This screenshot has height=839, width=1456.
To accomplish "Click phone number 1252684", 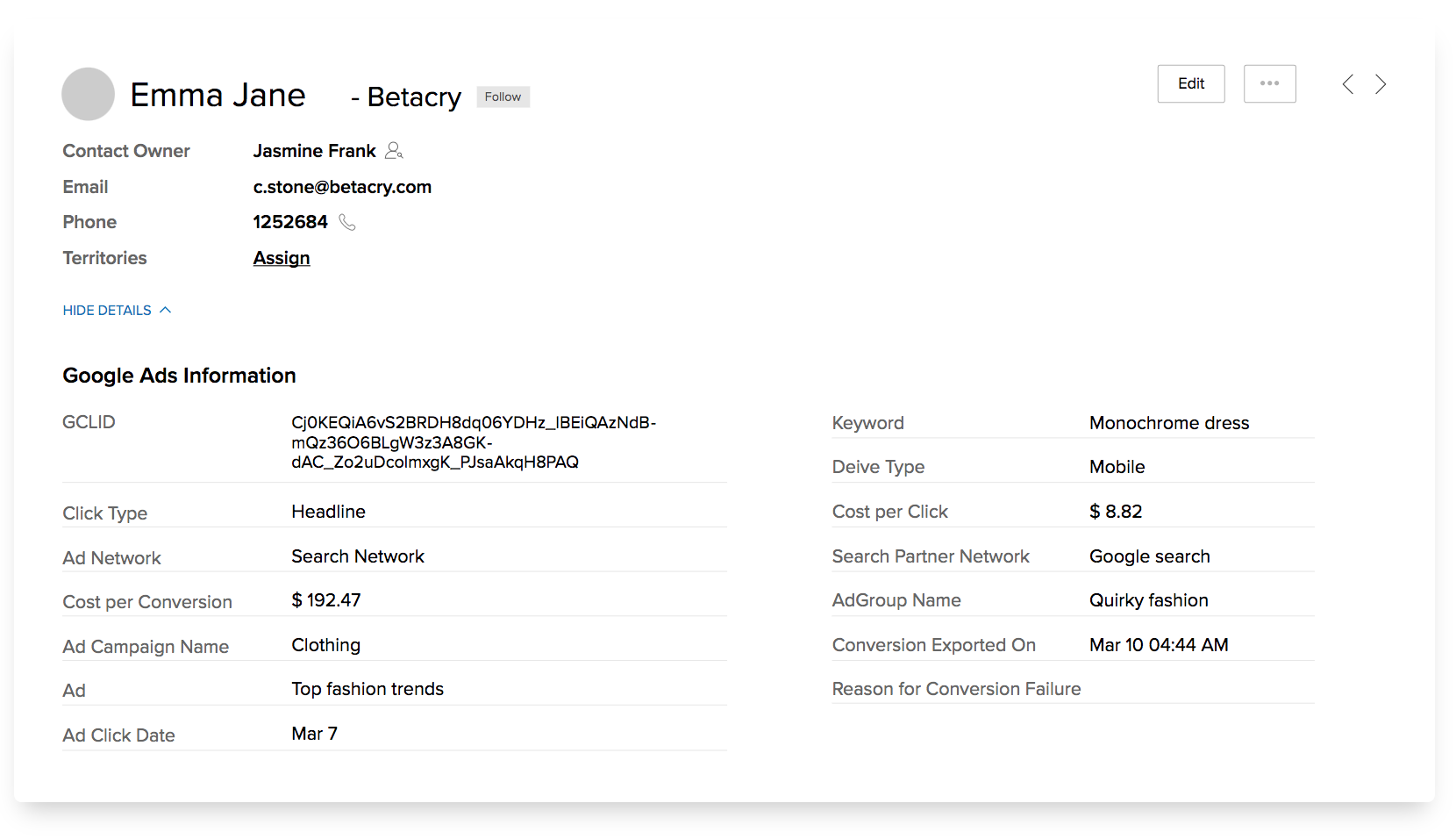I will (290, 222).
